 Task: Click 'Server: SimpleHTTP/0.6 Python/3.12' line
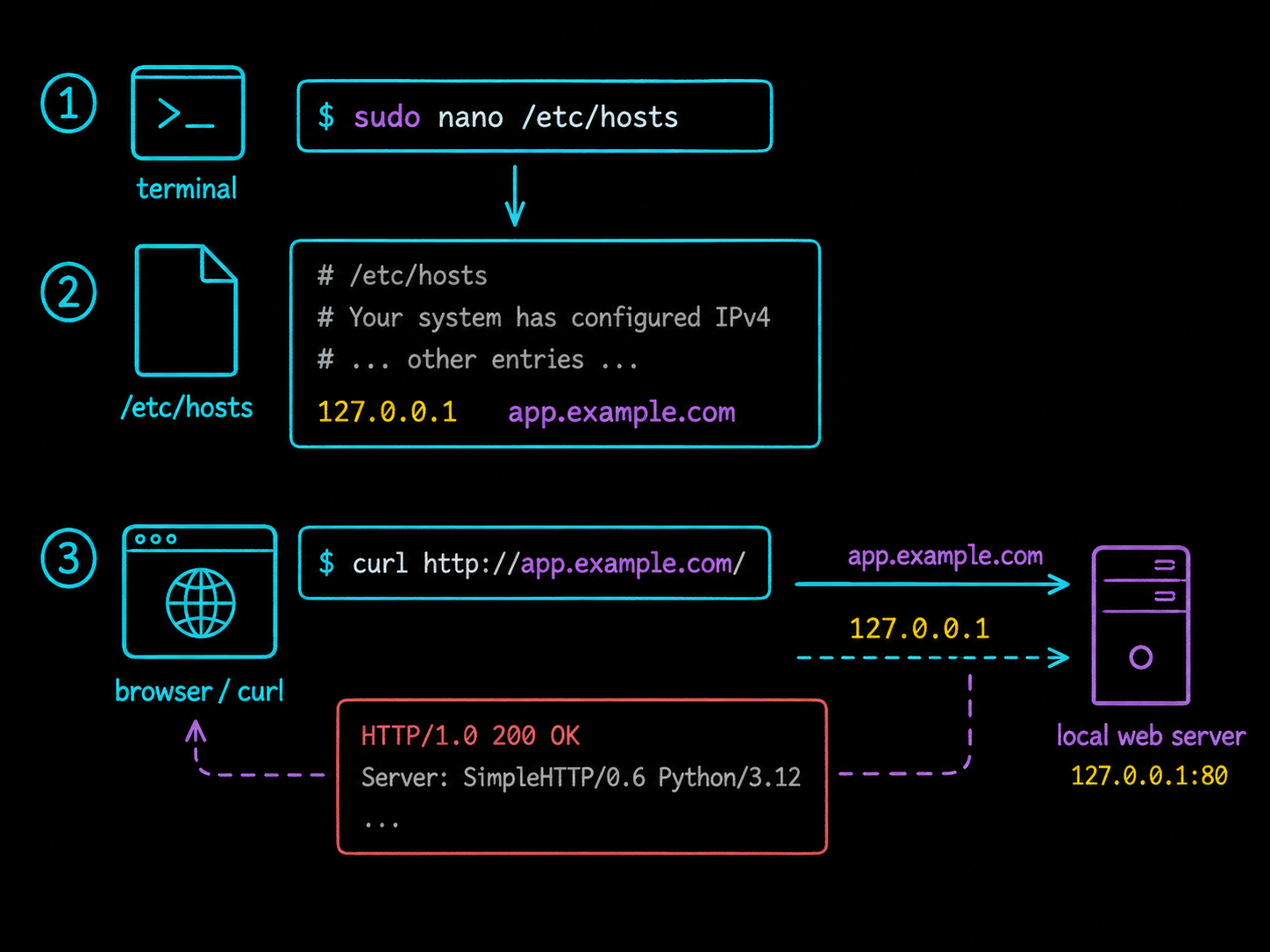(581, 778)
